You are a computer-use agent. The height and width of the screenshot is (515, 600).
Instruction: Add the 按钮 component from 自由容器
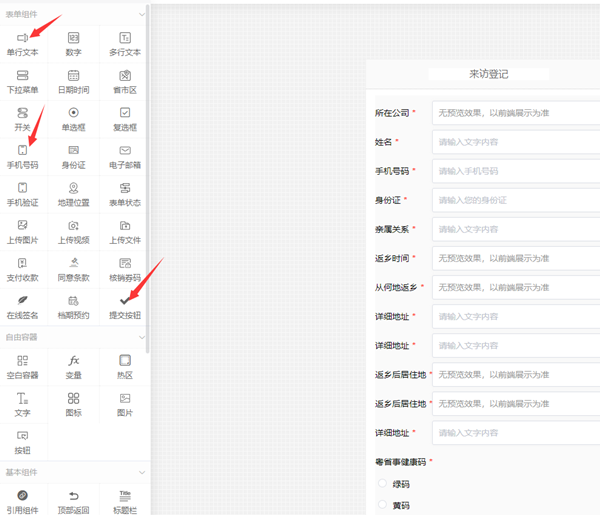22,441
